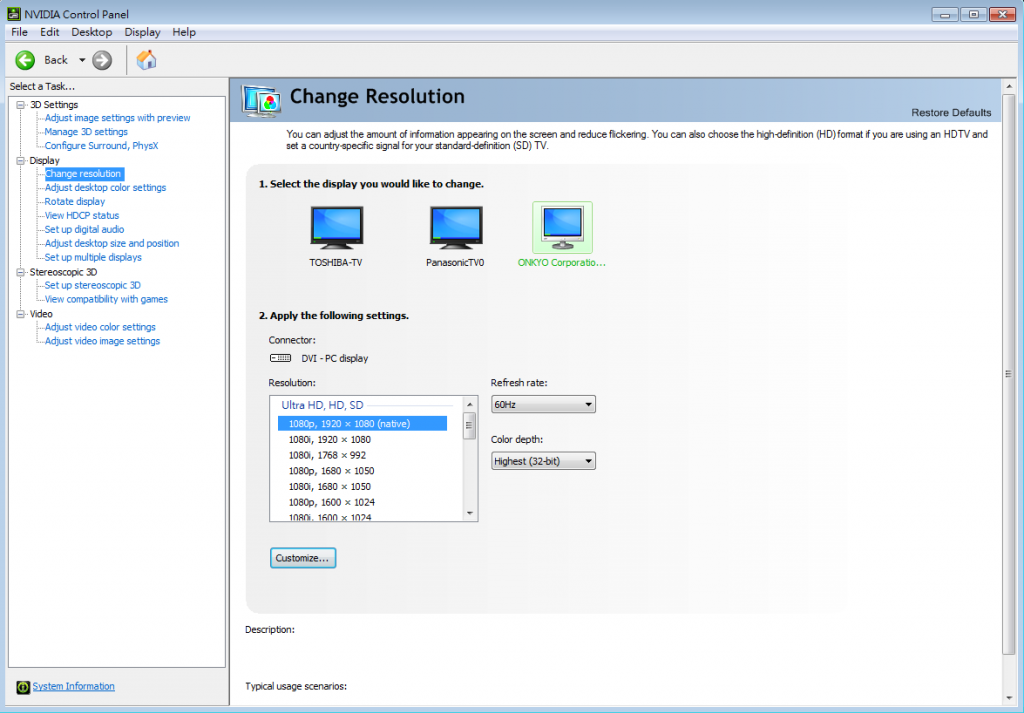Click the NVIDIA title bar icon

14,14
